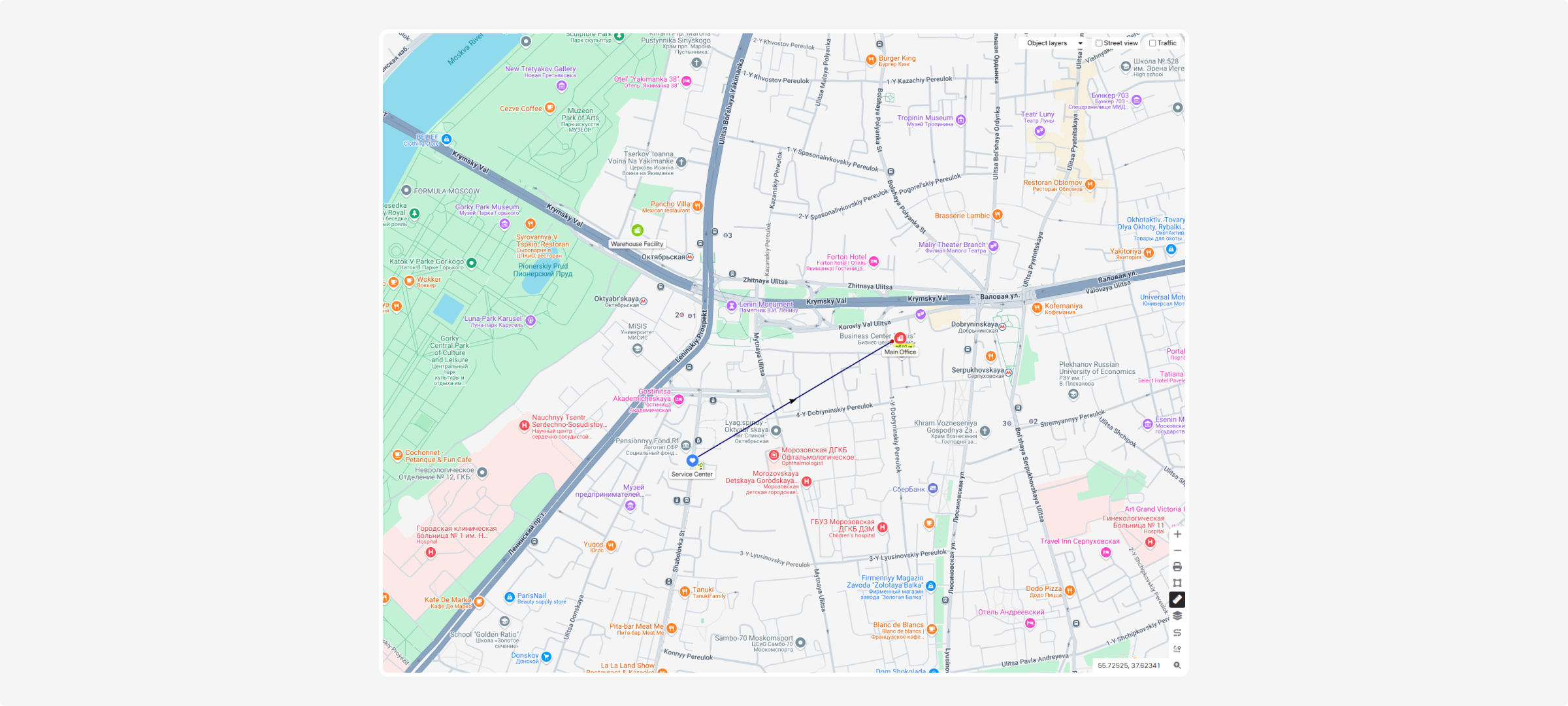Viewport: 1568px width, 706px height.
Task: Click the route with pin icon
Action: (1177, 649)
